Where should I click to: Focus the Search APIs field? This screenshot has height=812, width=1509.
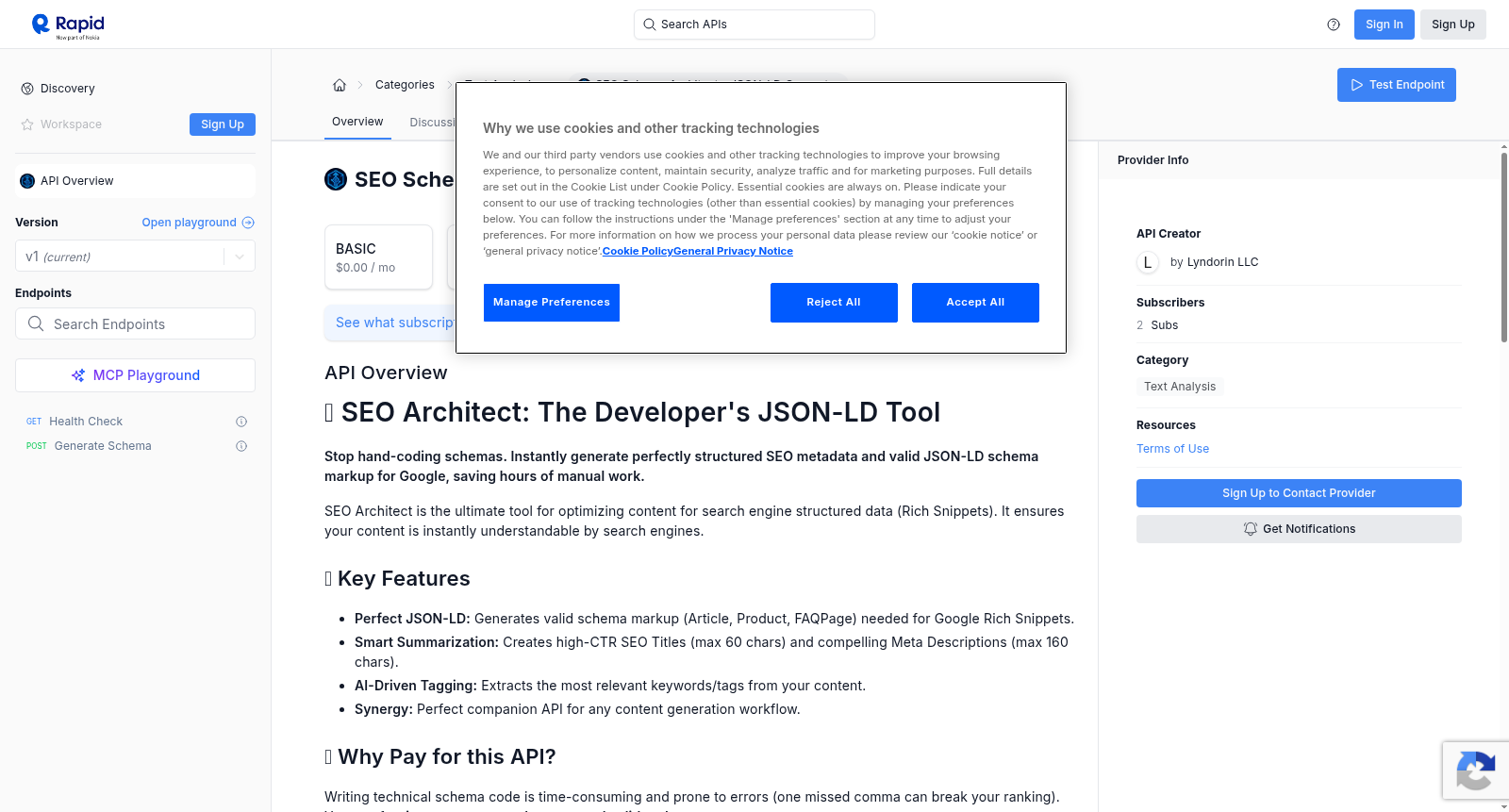[754, 25]
